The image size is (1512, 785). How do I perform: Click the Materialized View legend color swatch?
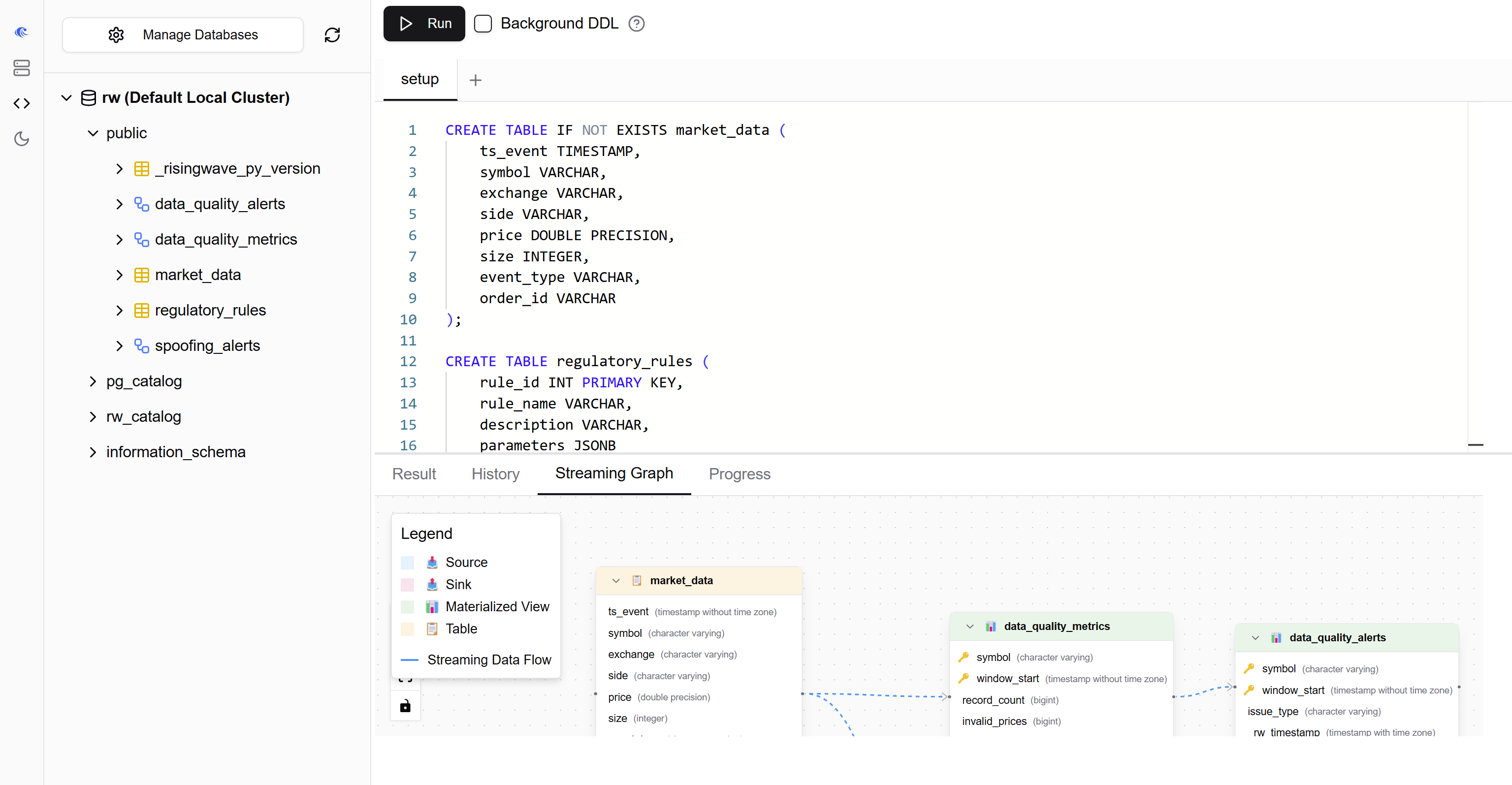coord(407,607)
